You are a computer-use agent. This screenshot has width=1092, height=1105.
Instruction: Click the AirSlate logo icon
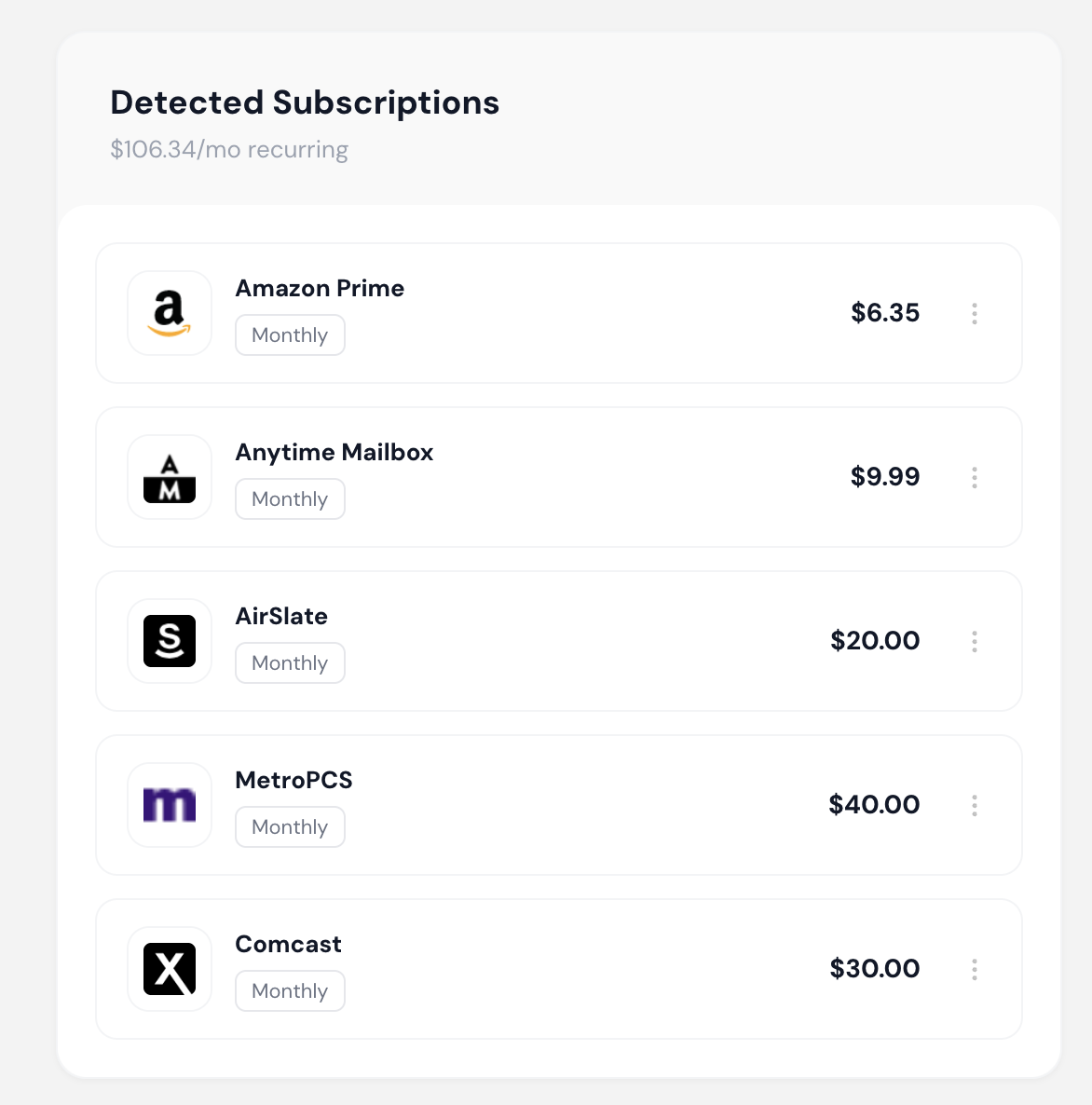tap(170, 641)
